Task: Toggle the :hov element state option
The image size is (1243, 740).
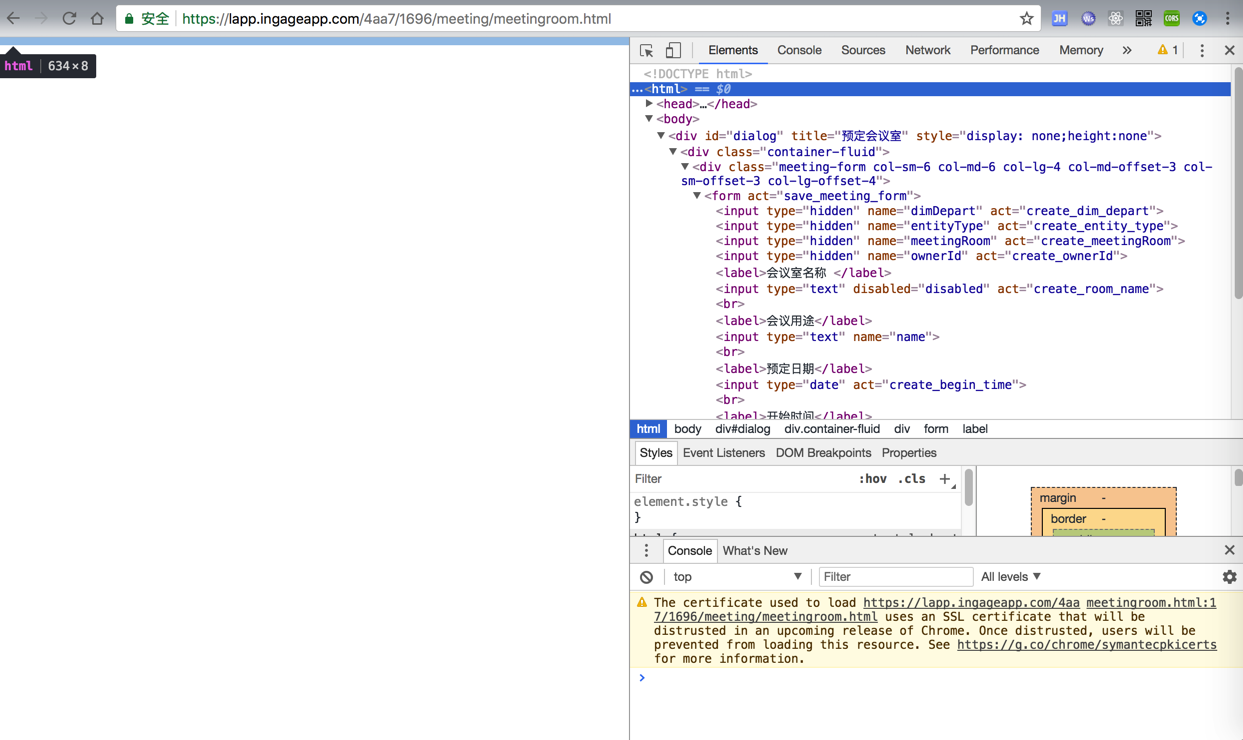Action: pyautogui.click(x=872, y=479)
